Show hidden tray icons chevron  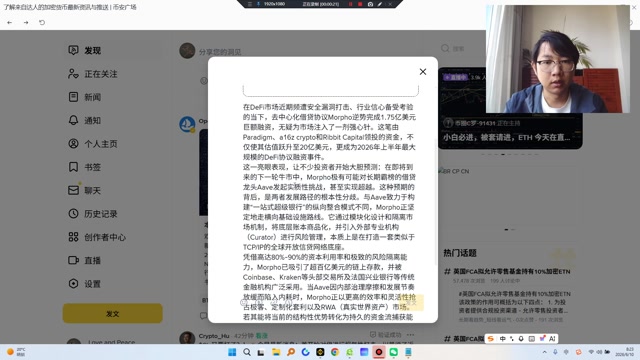point(544,352)
